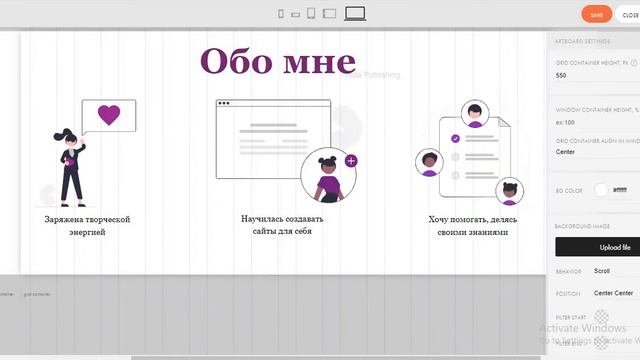Edit the BG color hex value
The image size is (640, 360).
620,190
